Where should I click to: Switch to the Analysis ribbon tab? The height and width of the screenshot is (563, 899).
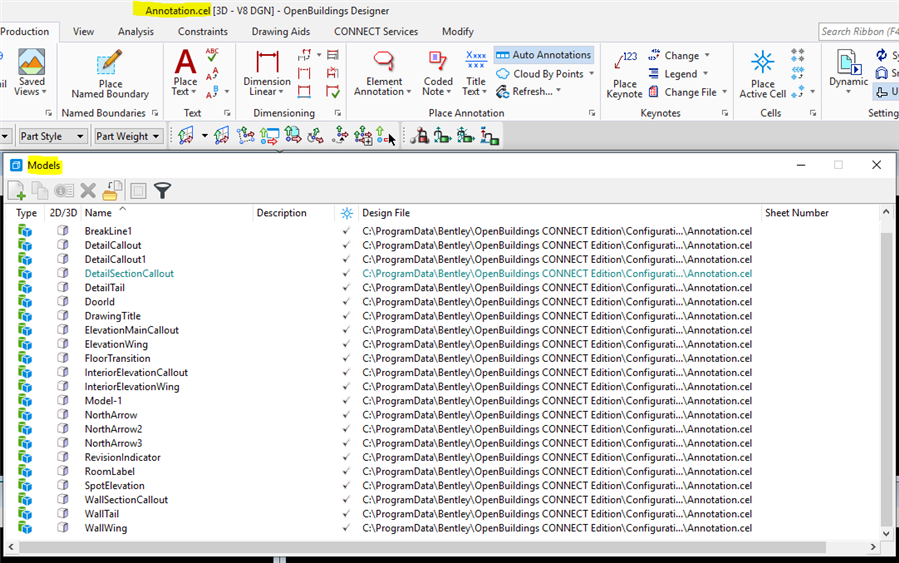click(136, 32)
